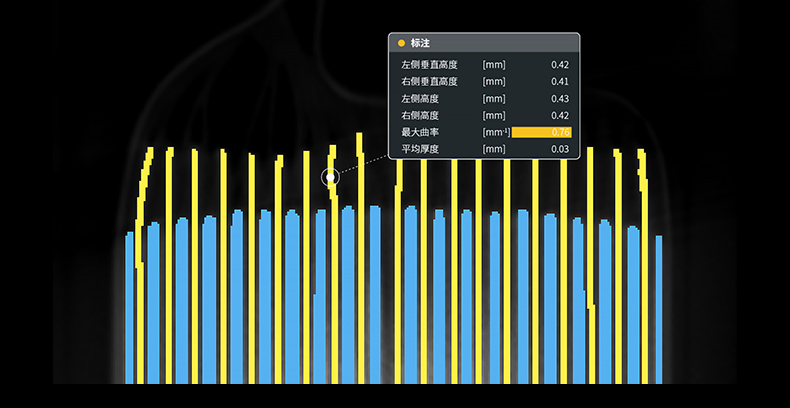Click the 0.42 value in the 左侧垂直高度 row

(x=560, y=64)
